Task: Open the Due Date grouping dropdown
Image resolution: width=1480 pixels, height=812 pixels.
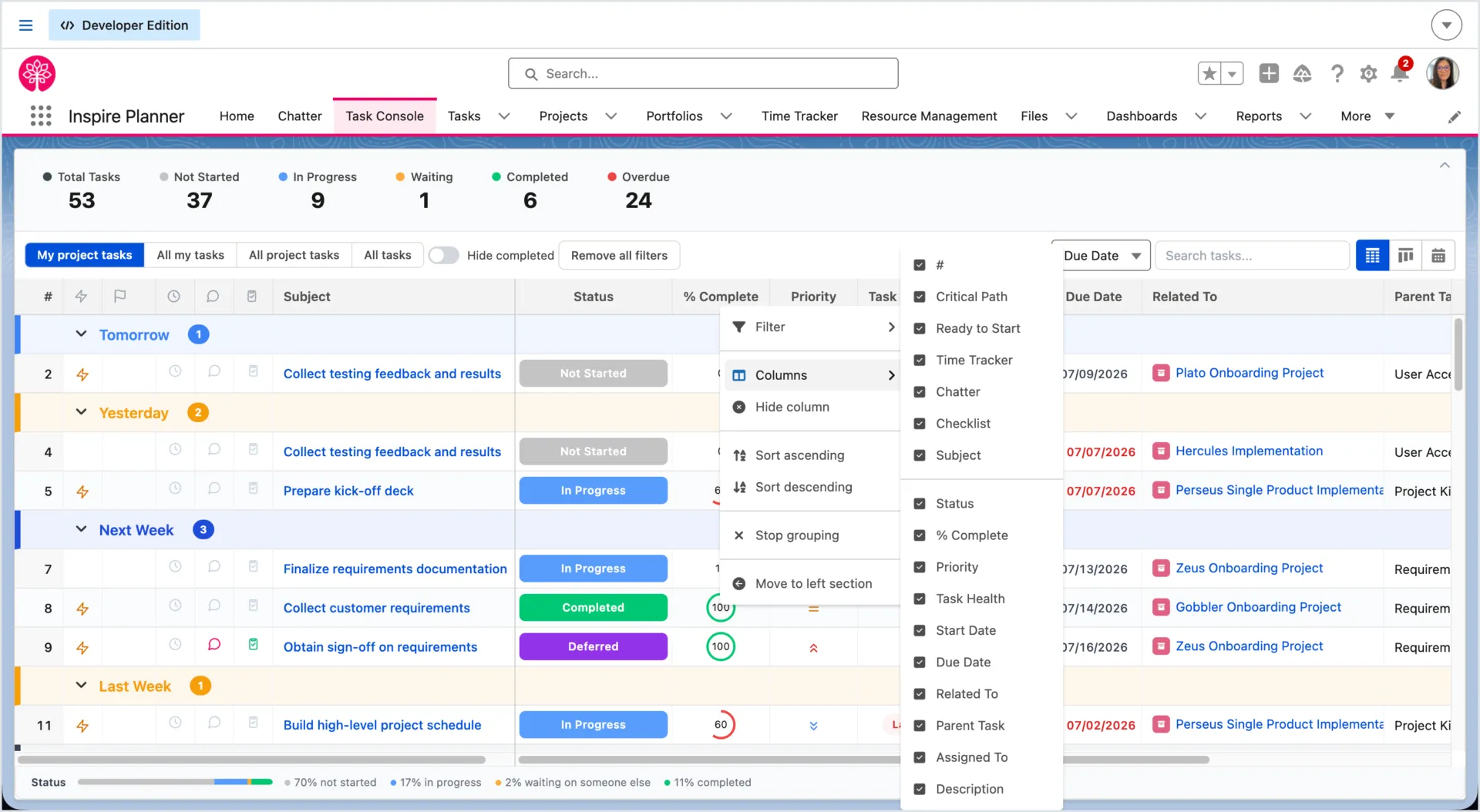Action: coord(1101,256)
